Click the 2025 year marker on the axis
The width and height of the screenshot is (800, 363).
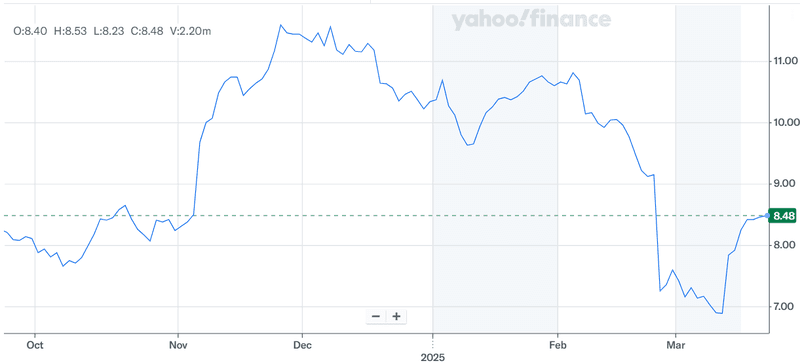point(433,357)
